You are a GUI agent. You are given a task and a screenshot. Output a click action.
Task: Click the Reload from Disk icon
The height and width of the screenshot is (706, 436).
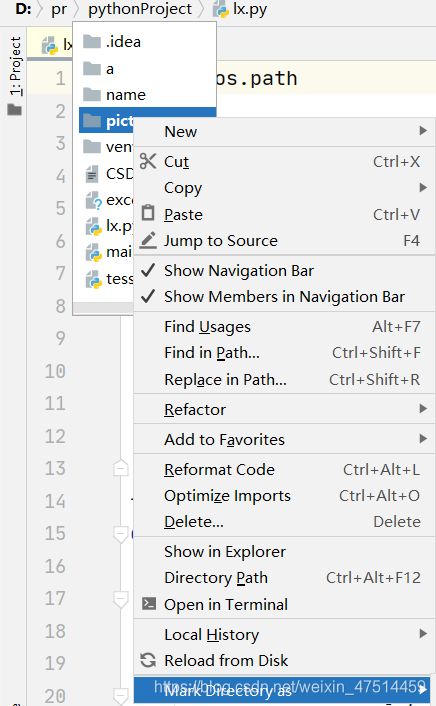[x=148, y=660]
